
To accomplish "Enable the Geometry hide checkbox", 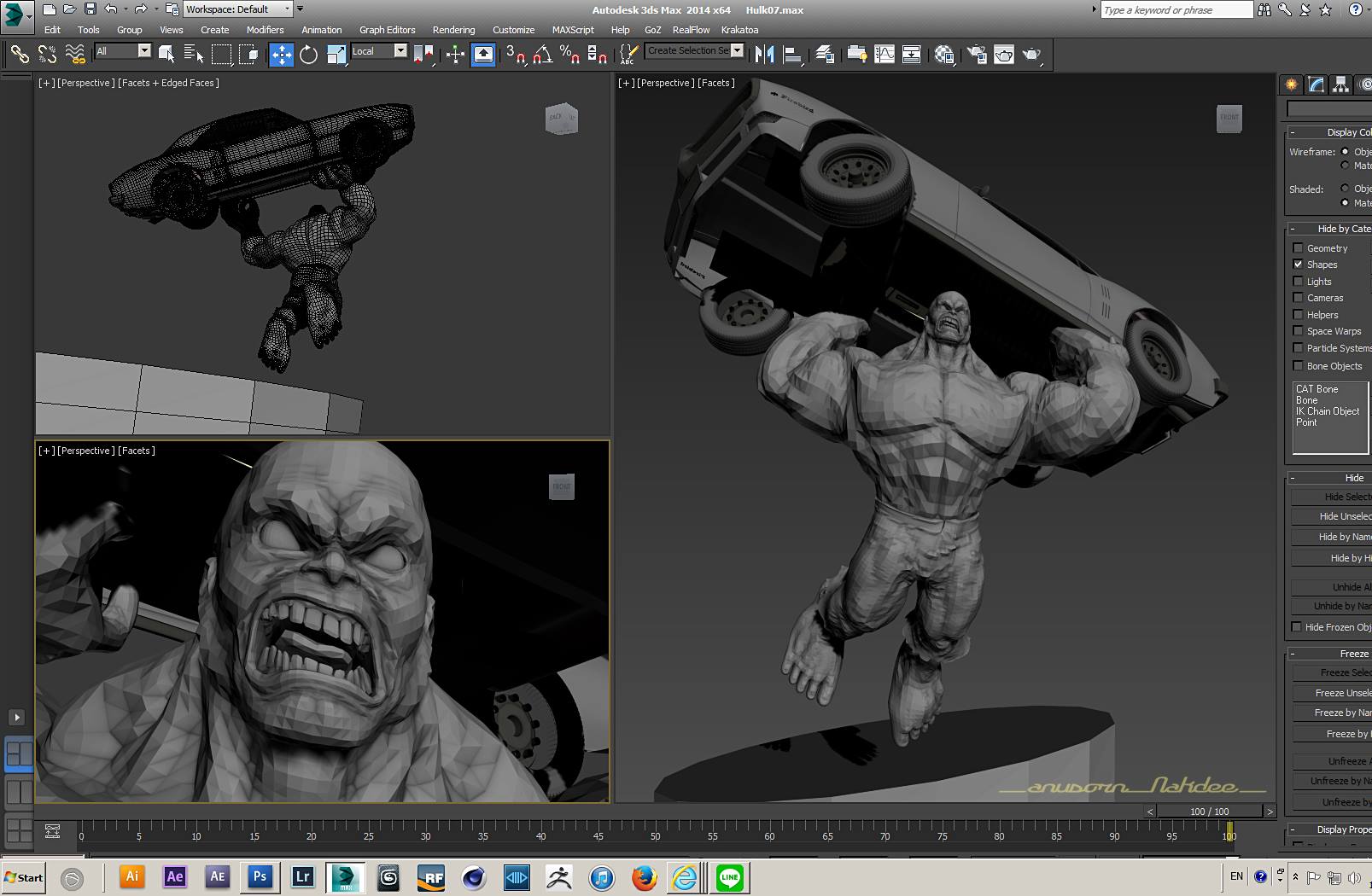I will point(1298,248).
